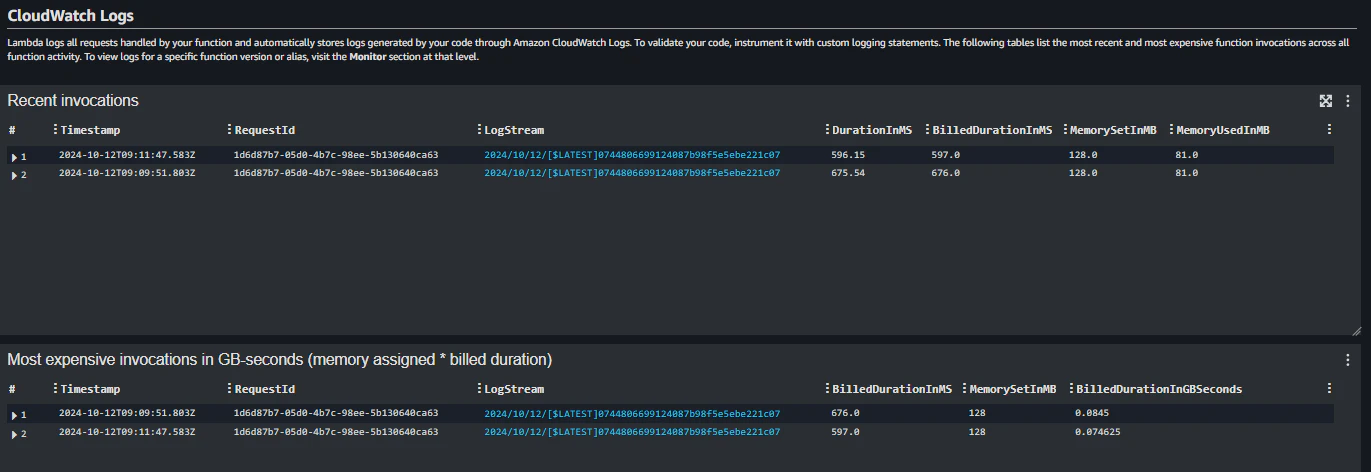Expand row 1 in Recent invocations table
1371x472 pixels.
14,157
